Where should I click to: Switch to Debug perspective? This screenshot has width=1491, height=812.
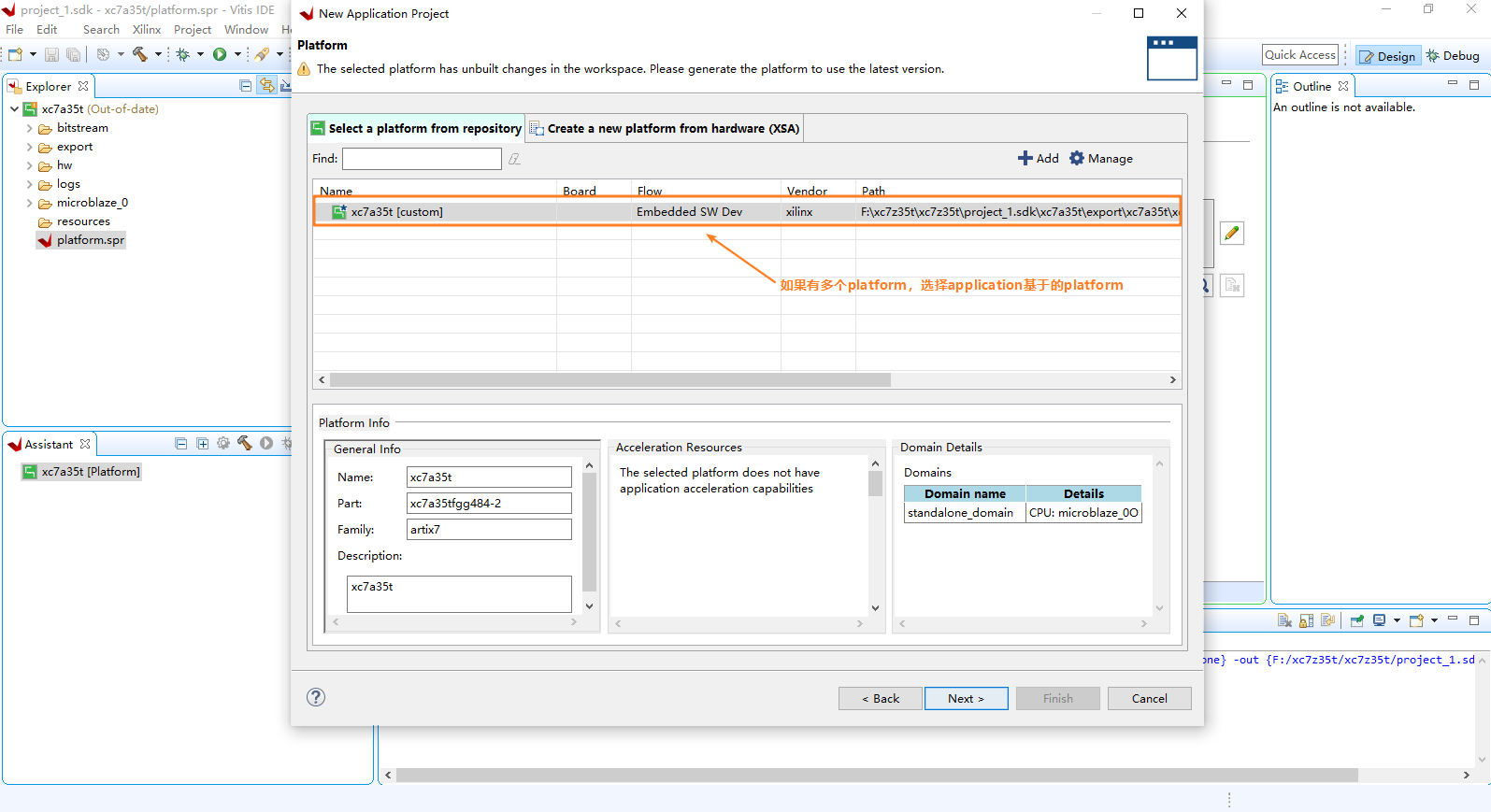point(1453,56)
